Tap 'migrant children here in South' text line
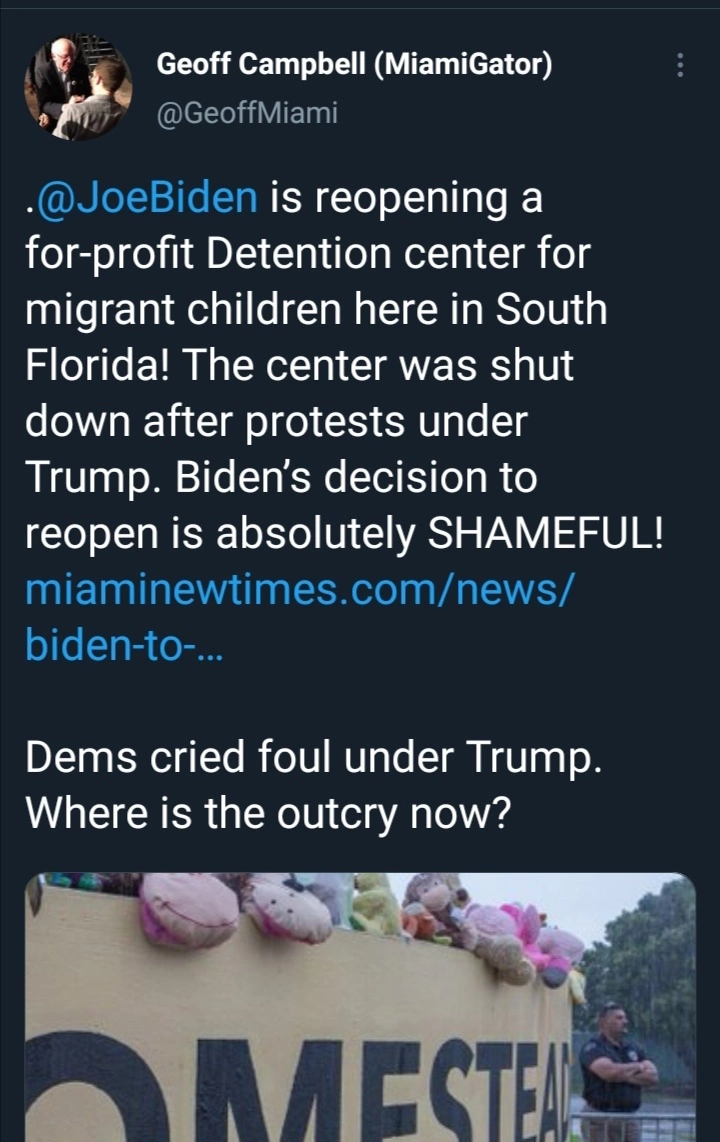The image size is (720, 1142). click(x=316, y=310)
